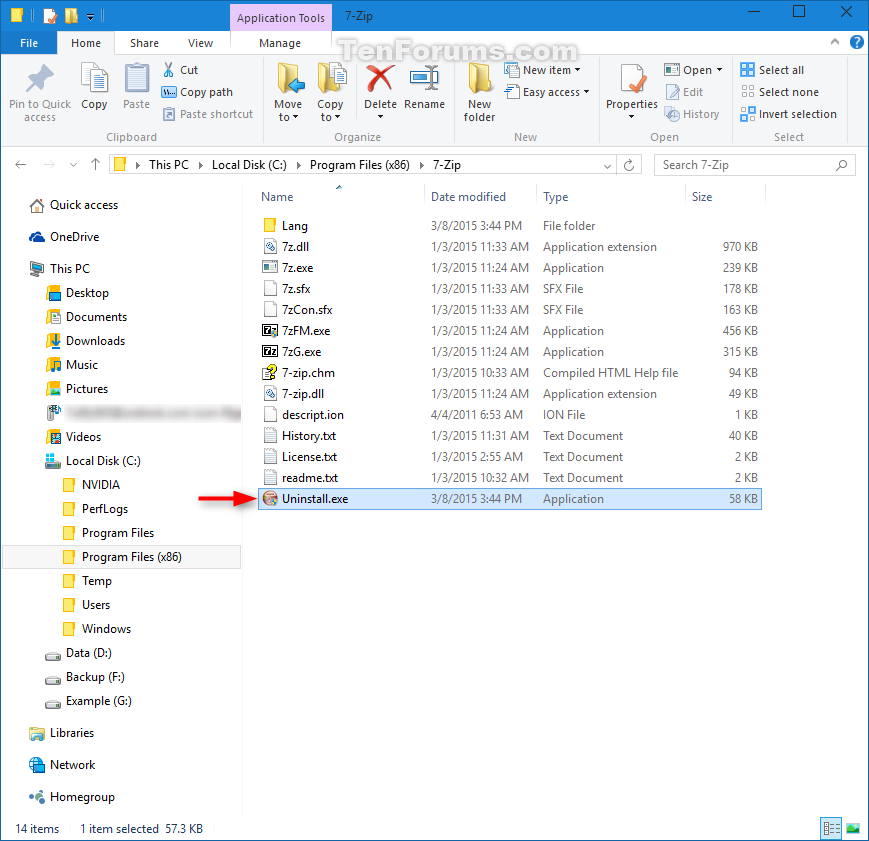Switch to the Home tab
Image resolution: width=869 pixels, height=841 pixels.
(x=86, y=43)
